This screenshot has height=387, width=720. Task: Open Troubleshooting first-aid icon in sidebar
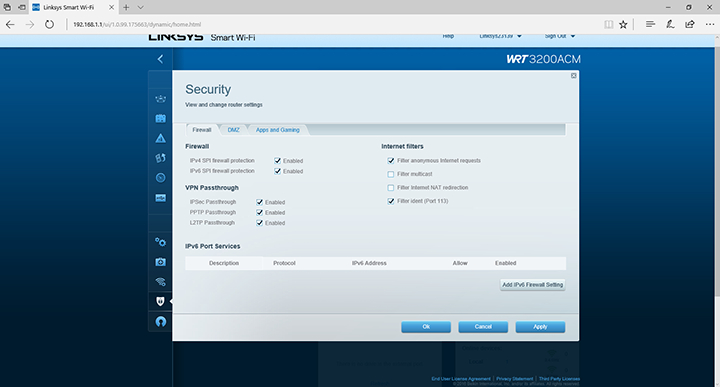[160, 262]
